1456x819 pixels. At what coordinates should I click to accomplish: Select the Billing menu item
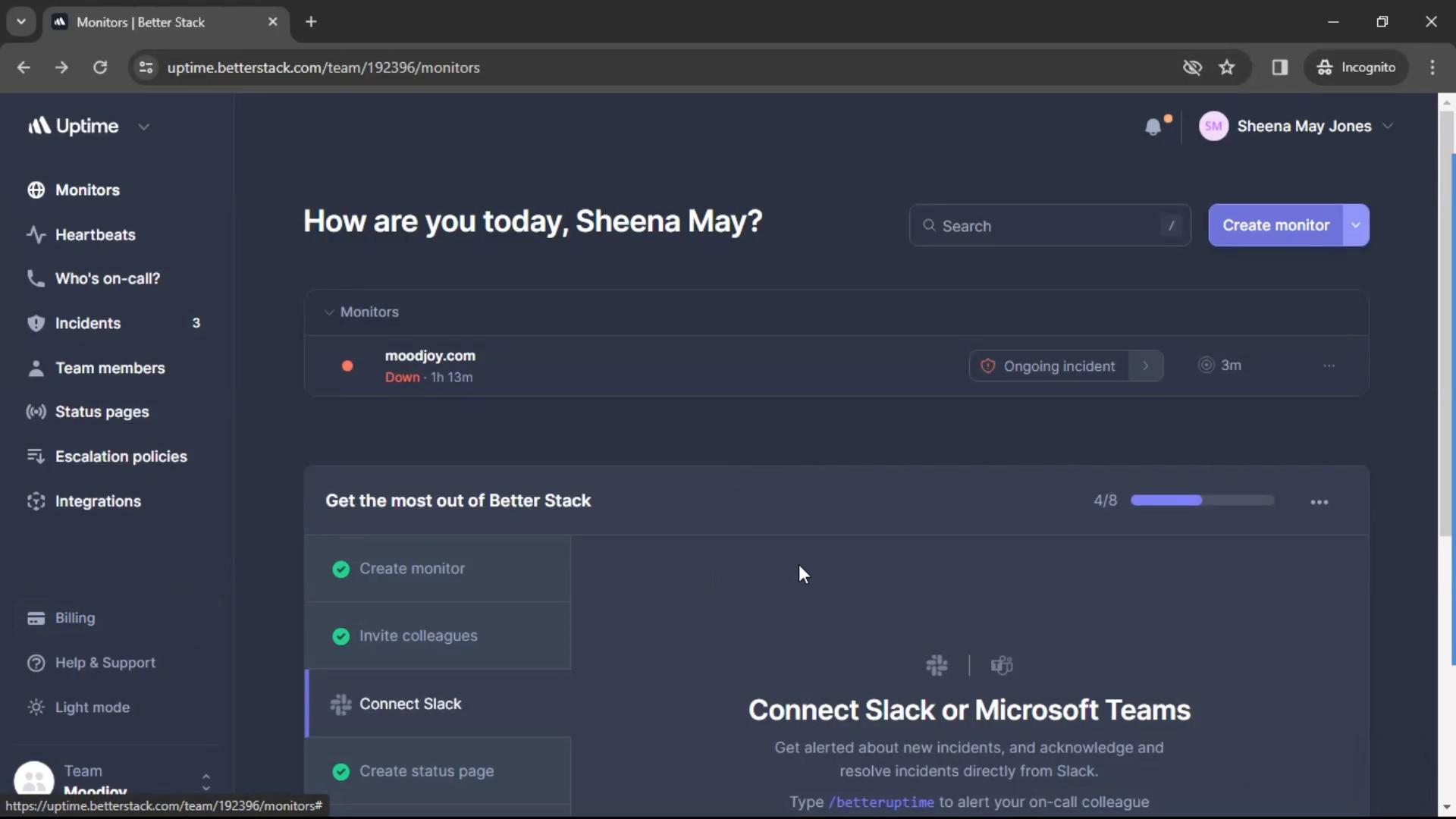point(74,618)
